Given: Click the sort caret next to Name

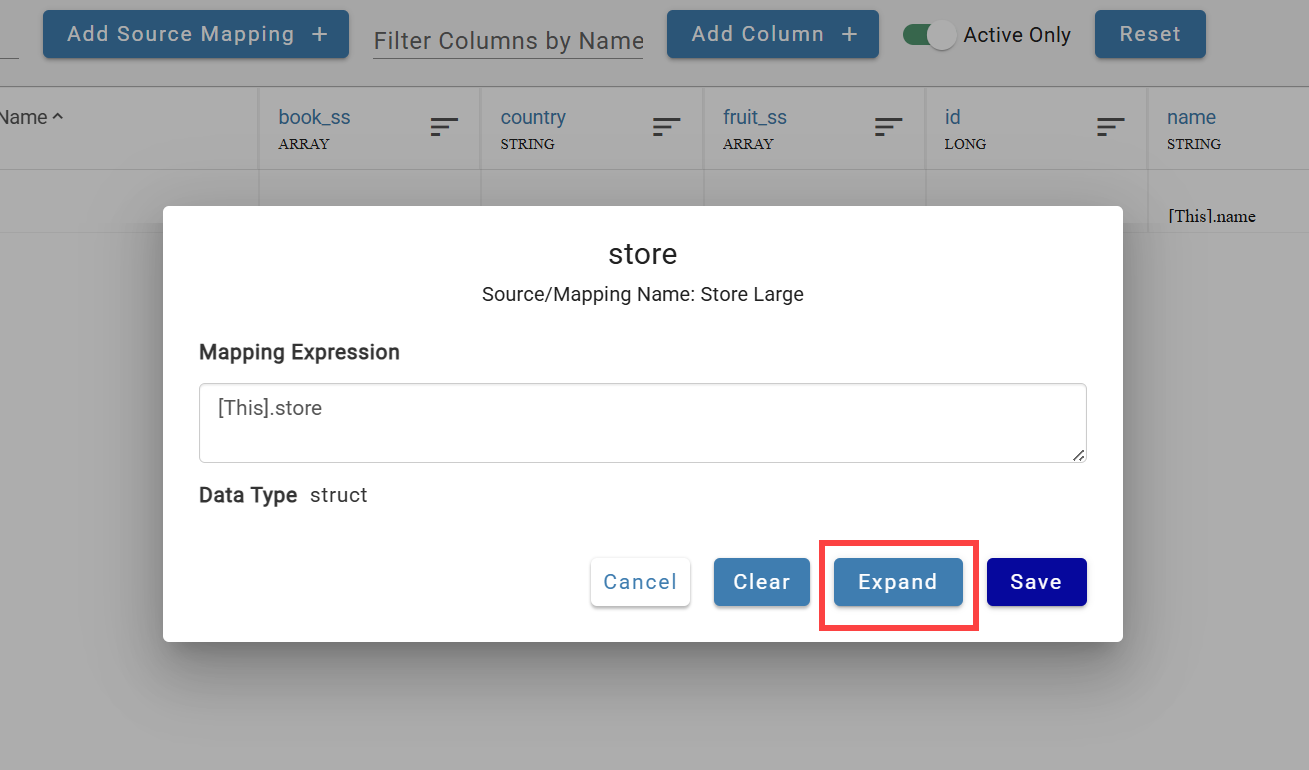Looking at the screenshot, I should coord(59,115).
